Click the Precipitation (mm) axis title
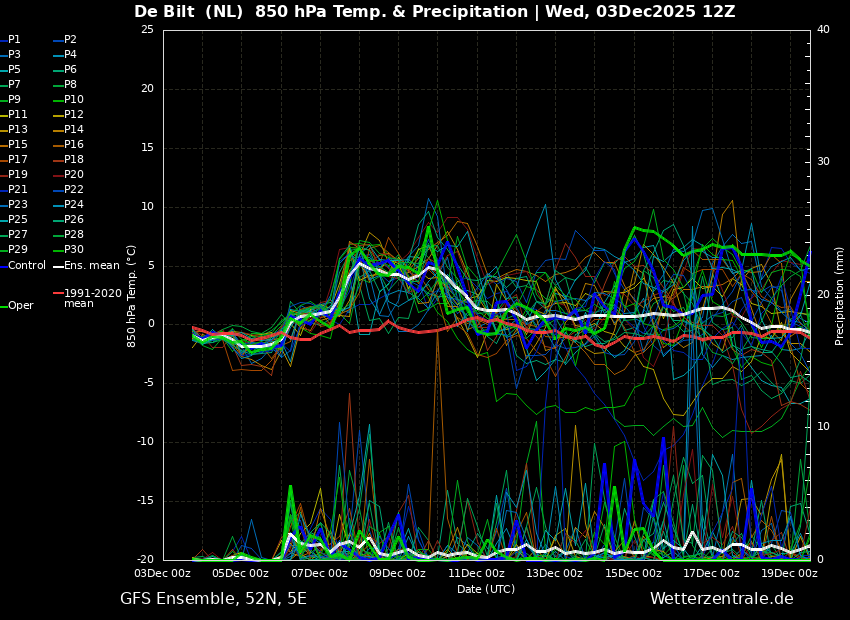The image size is (850, 620). (x=840, y=295)
